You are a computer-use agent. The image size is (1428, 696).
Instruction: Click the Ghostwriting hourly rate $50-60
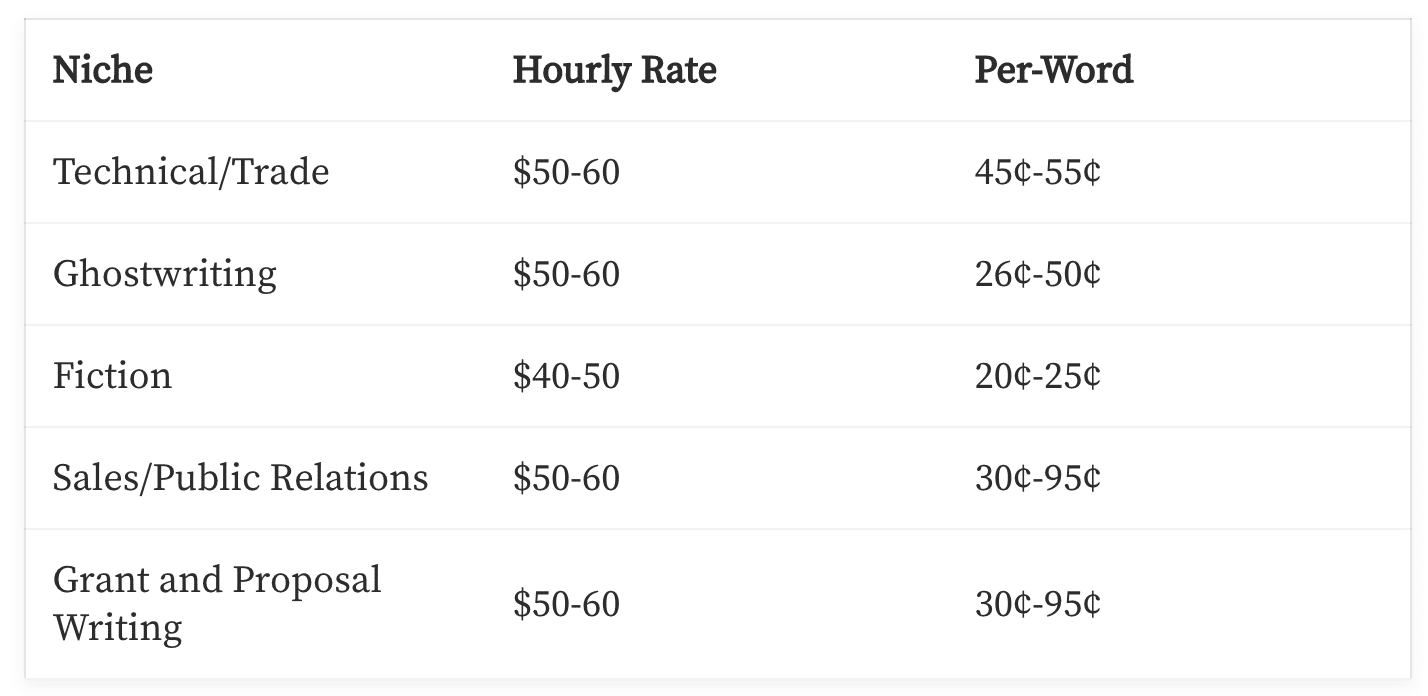pyautogui.click(x=566, y=275)
